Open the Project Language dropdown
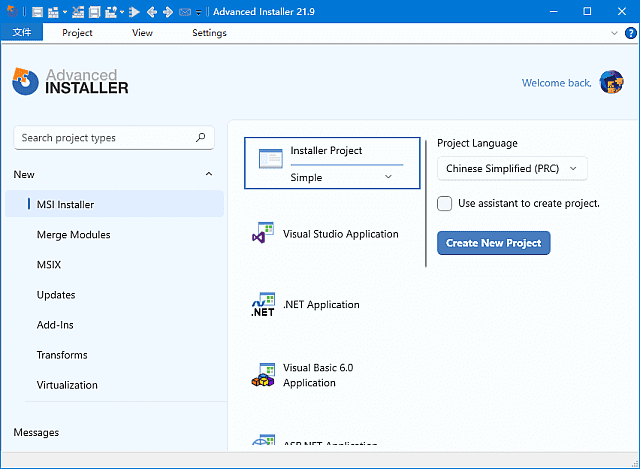The width and height of the screenshot is (640, 469). (x=512, y=168)
